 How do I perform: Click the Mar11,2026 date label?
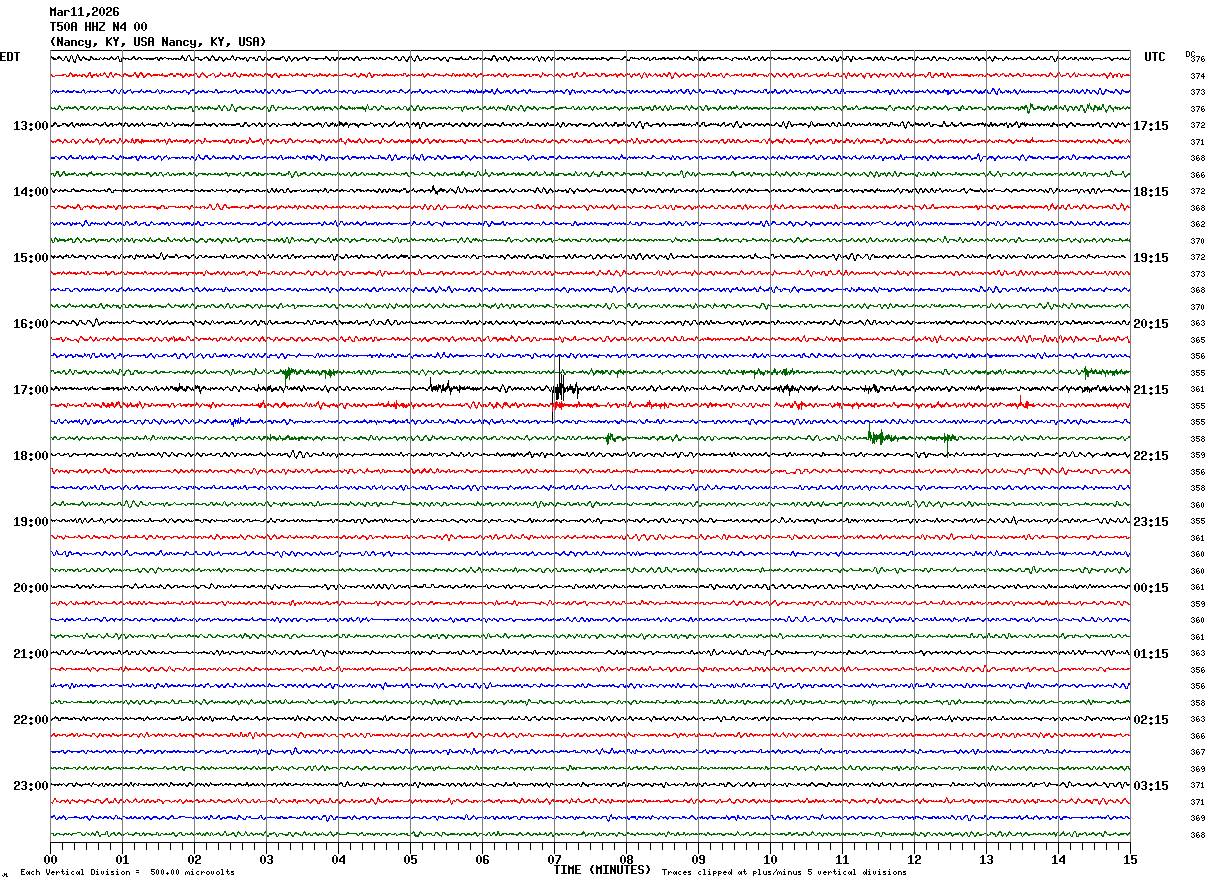click(x=84, y=12)
